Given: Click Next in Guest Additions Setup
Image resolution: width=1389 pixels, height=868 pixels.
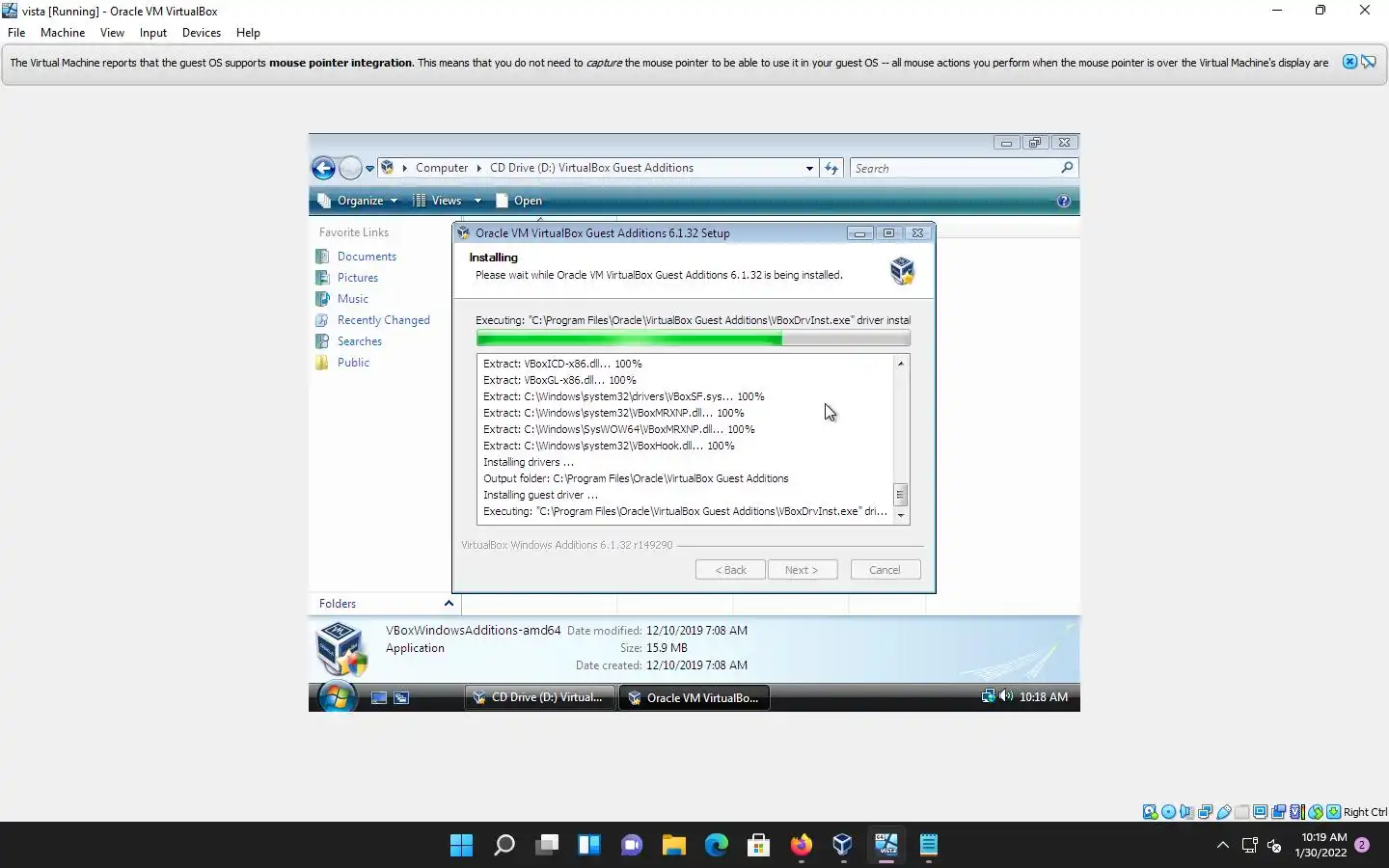Looking at the screenshot, I should pos(803,570).
